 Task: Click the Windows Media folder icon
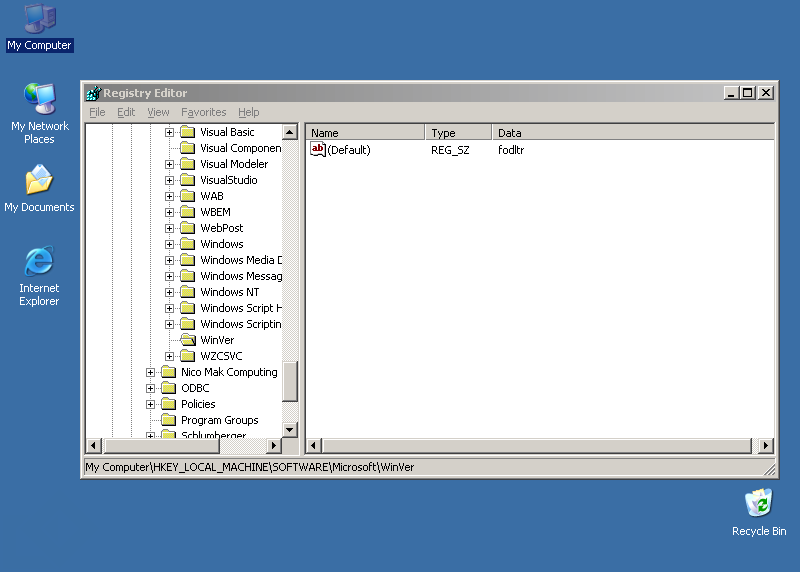(x=188, y=260)
